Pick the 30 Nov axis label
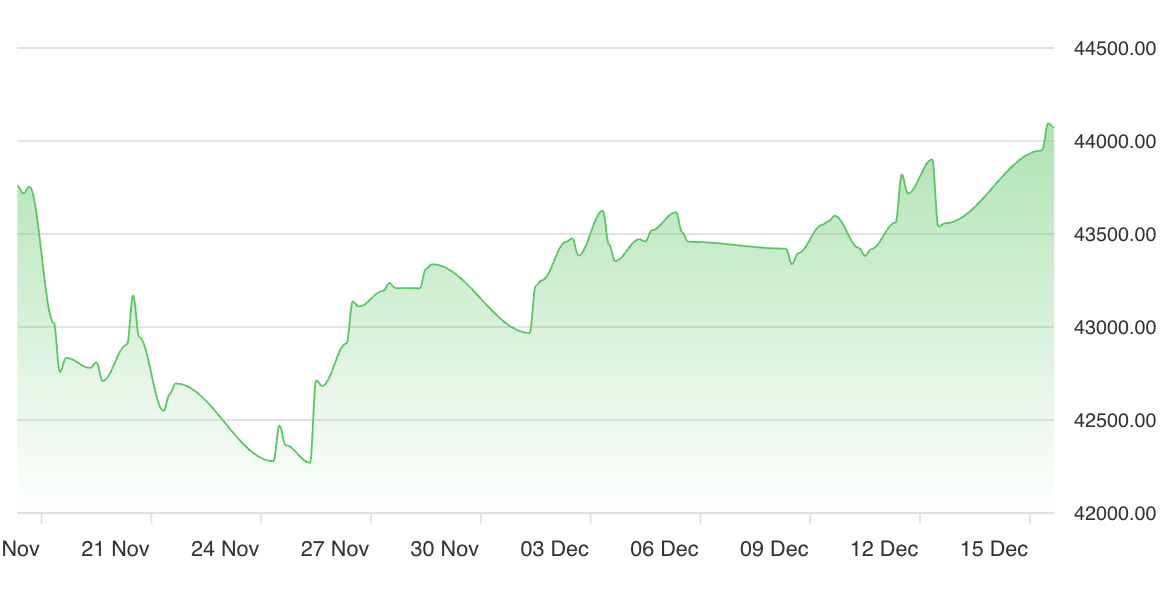This screenshot has width=1174, height=610. pyautogui.click(x=445, y=549)
